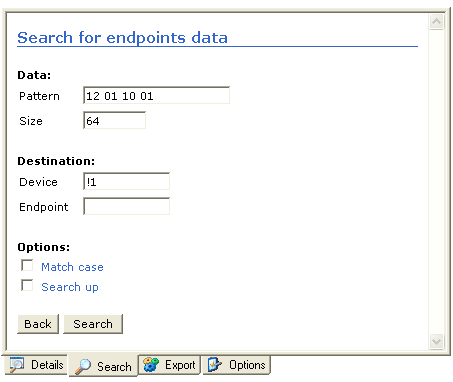Click the empty Endpoint input field
The image size is (453, 382).
126,206
